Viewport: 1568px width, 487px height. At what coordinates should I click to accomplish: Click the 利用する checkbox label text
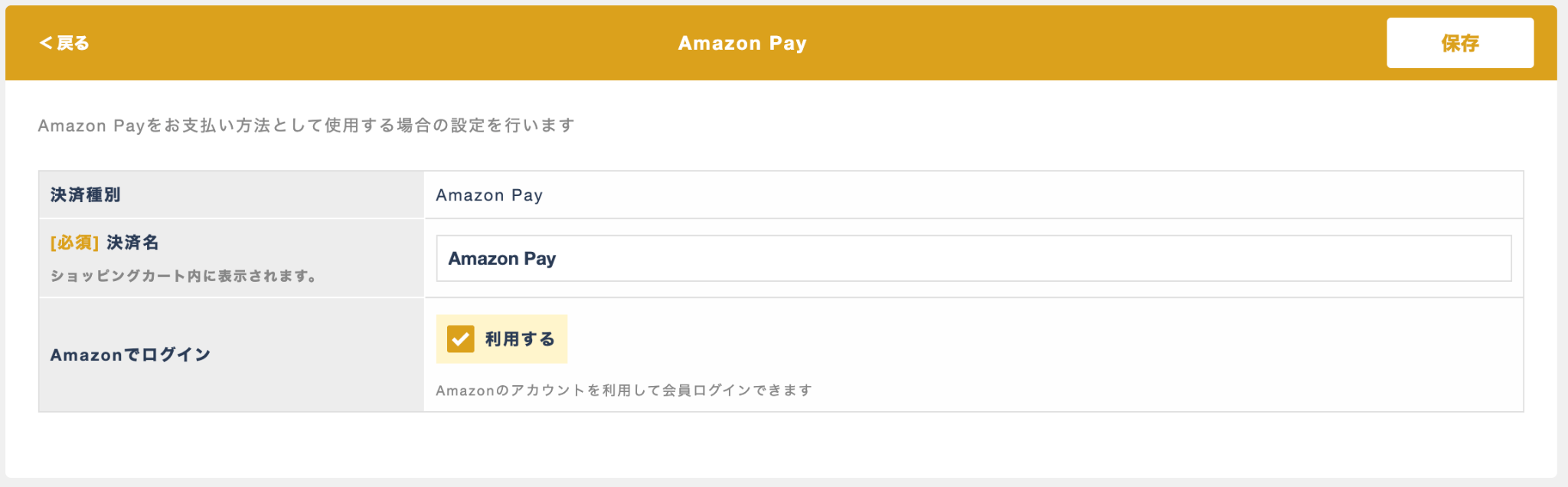(x=520, y=338)
